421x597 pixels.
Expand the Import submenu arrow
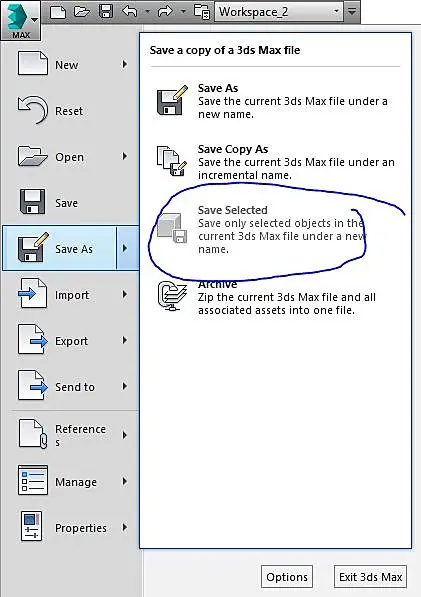(x=124, y=294)
